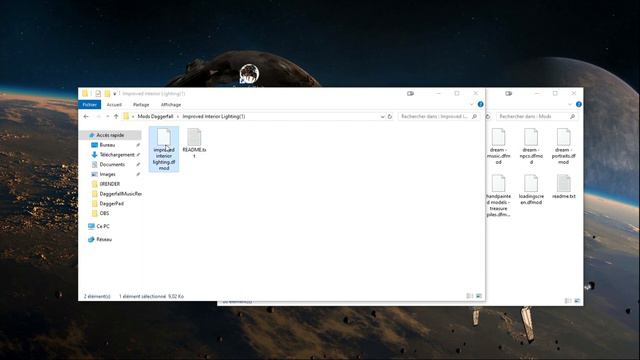Refresh the Mods window folder
The height and width of the screenshot is (360, 640).
pyautogui.click(x=488, y=117)
